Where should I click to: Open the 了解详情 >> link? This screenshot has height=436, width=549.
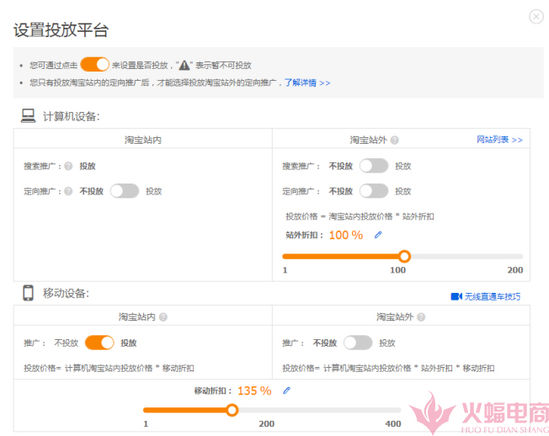(307, 83)
